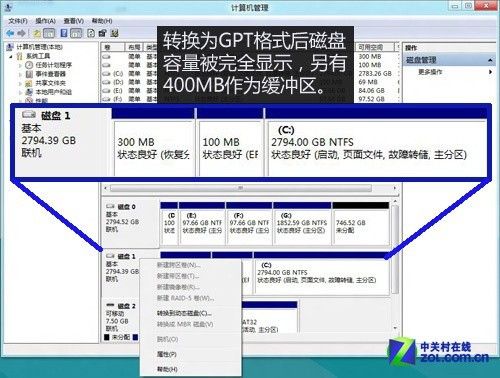500x378 pixels.
Task: Click the drive icon of the (E:) volume row
Action: click(x=106, y=90)
